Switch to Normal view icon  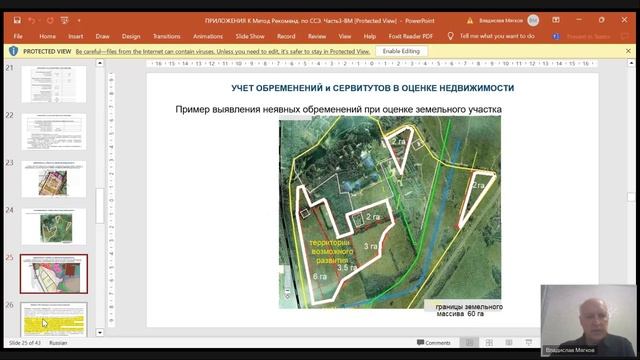469,342
